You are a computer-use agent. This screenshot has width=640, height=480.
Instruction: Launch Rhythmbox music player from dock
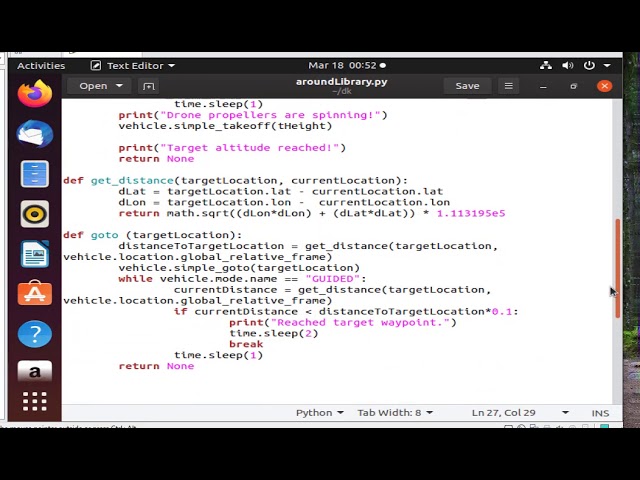[35, 214]
